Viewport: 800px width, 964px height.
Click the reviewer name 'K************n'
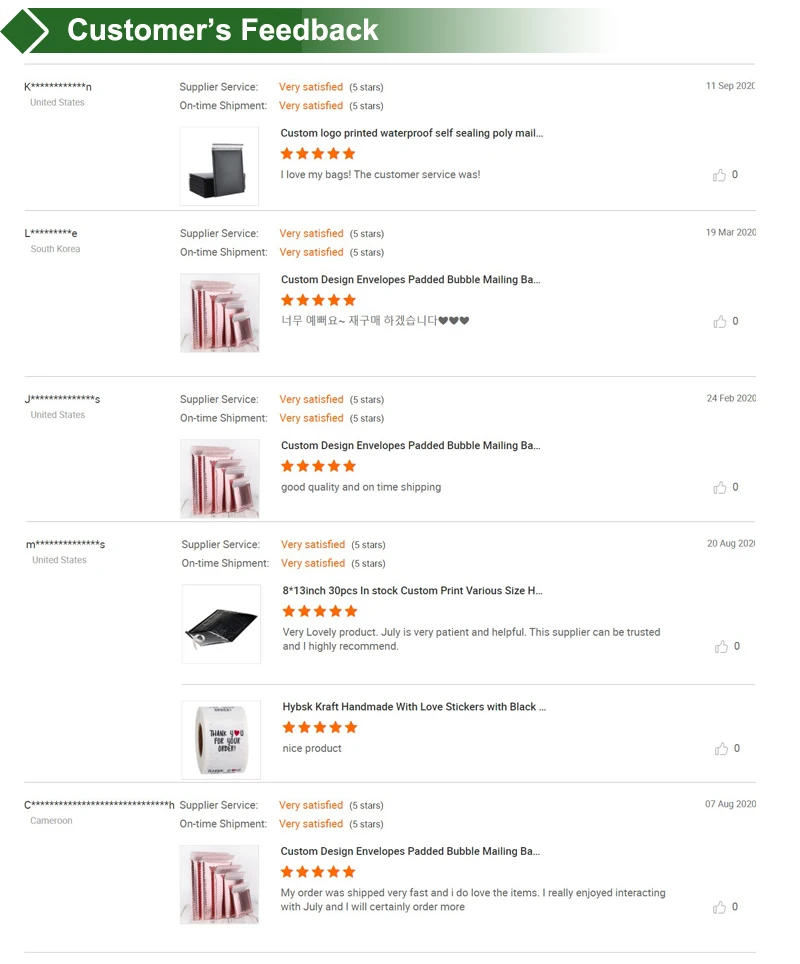(x=58, y=87)
